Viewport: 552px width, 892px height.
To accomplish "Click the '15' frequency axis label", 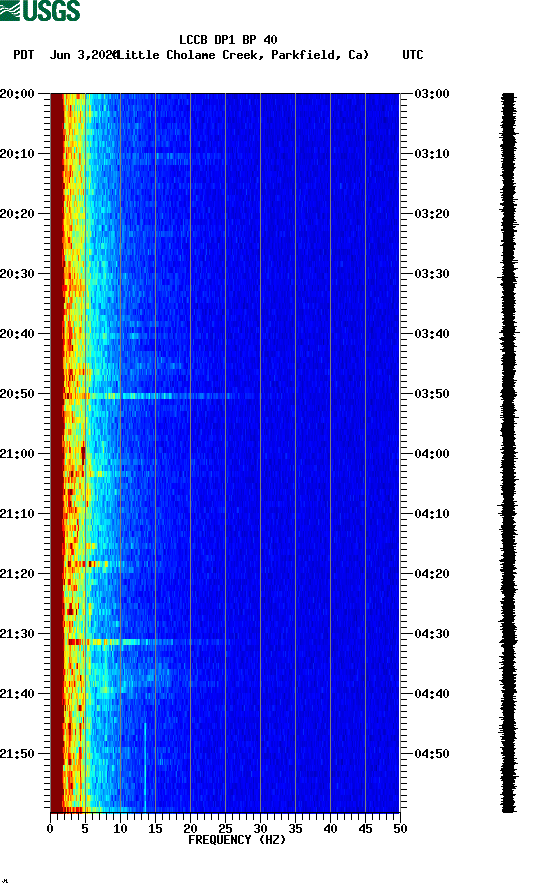I will [x=155, y=829].
